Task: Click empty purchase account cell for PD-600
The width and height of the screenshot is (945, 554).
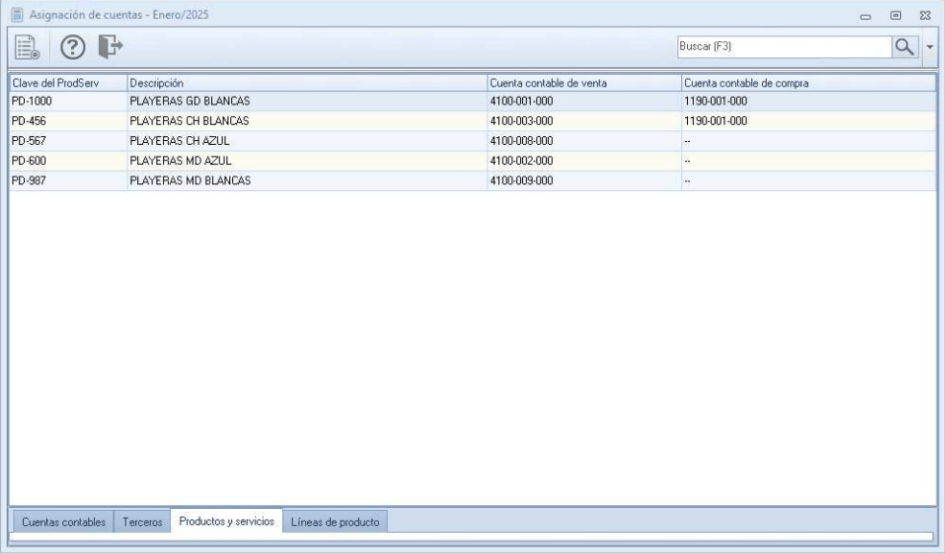Action: tap(808, 161)
